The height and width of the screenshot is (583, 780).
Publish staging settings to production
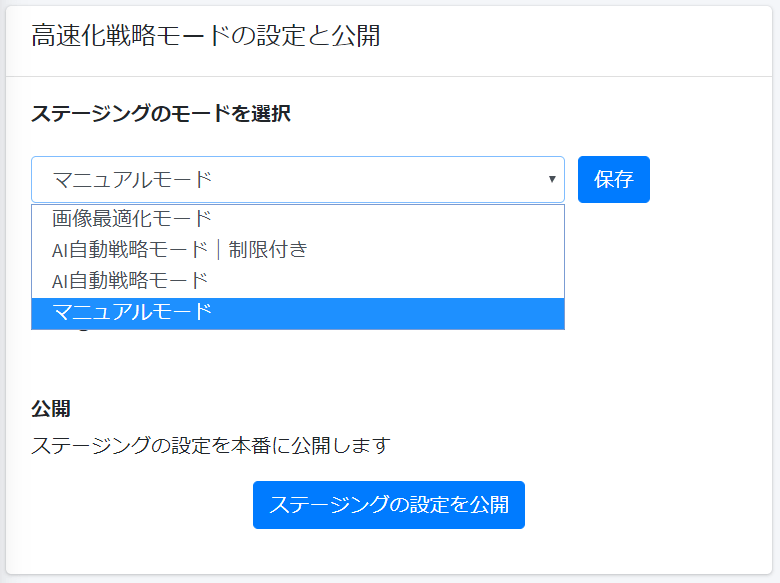[389, 504]
